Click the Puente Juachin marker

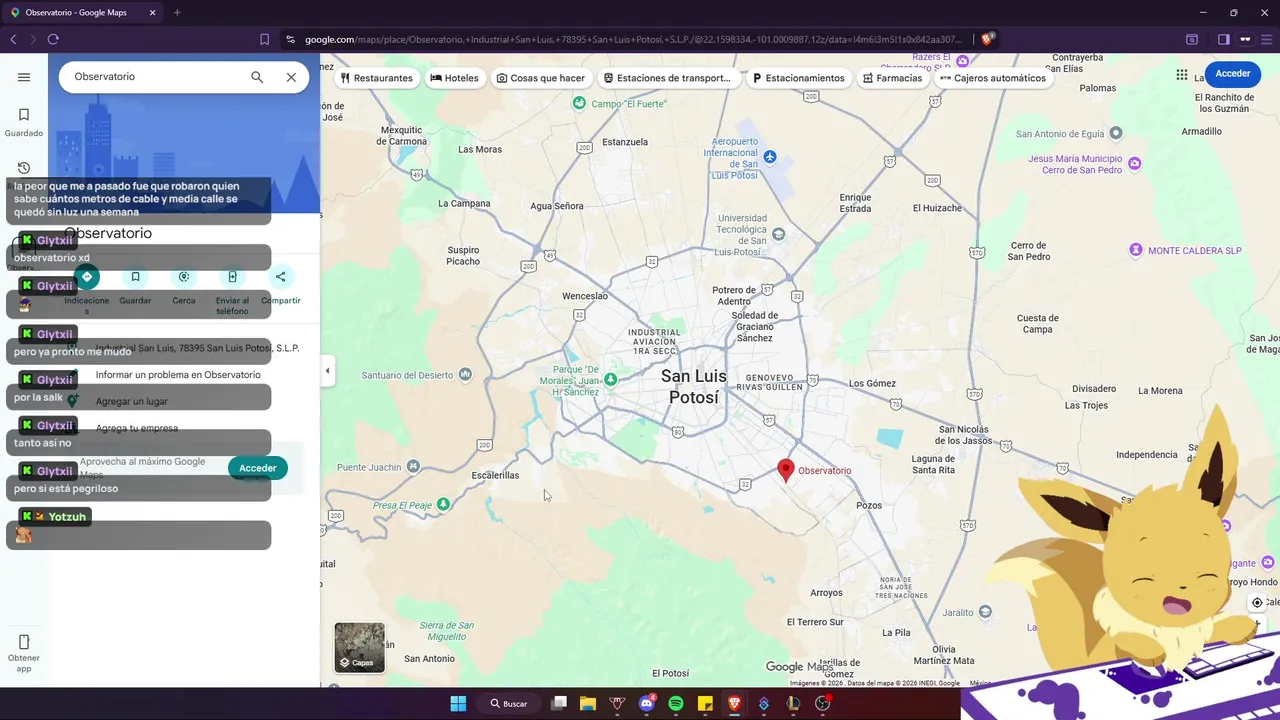click(414, 467)
